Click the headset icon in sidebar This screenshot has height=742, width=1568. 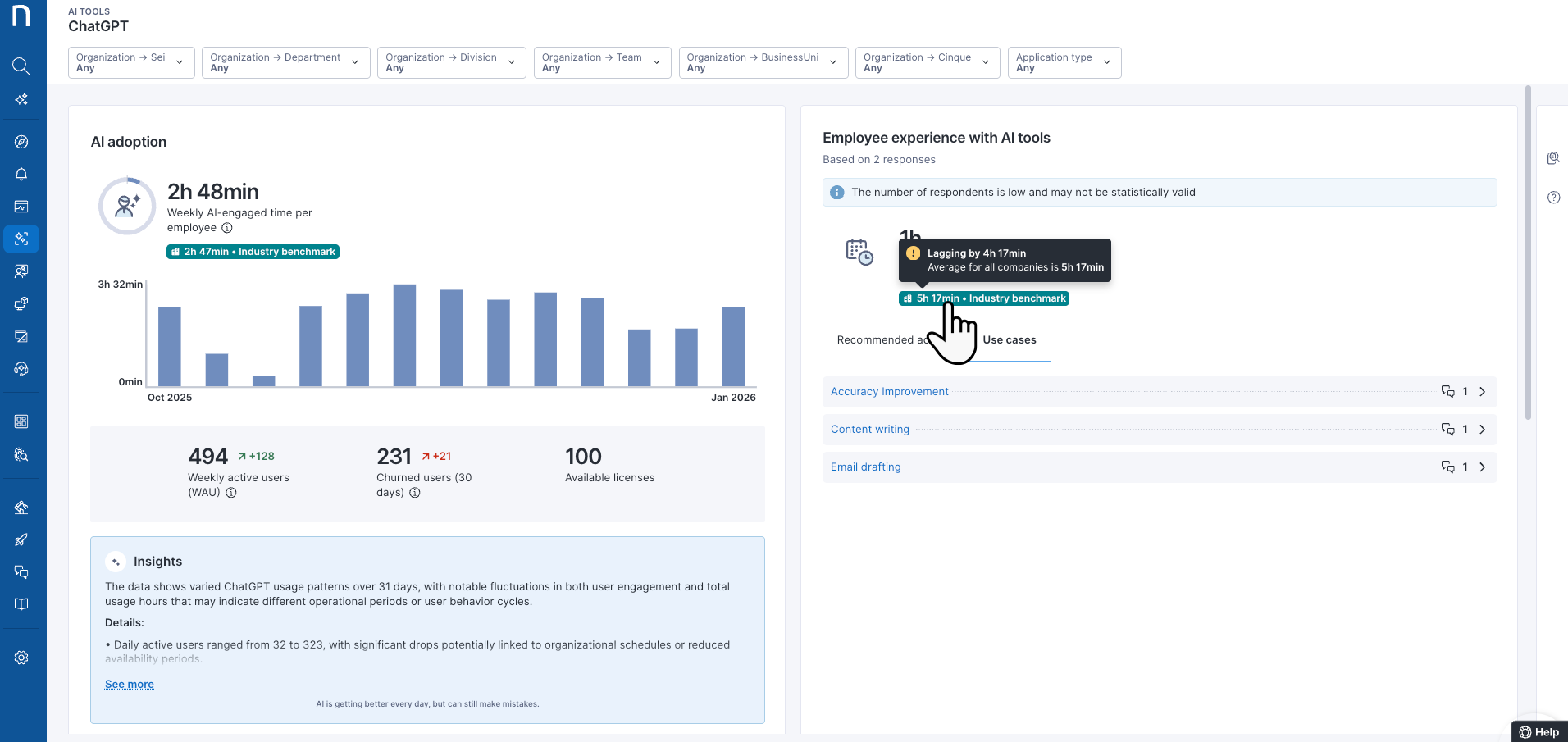point(21,369)
